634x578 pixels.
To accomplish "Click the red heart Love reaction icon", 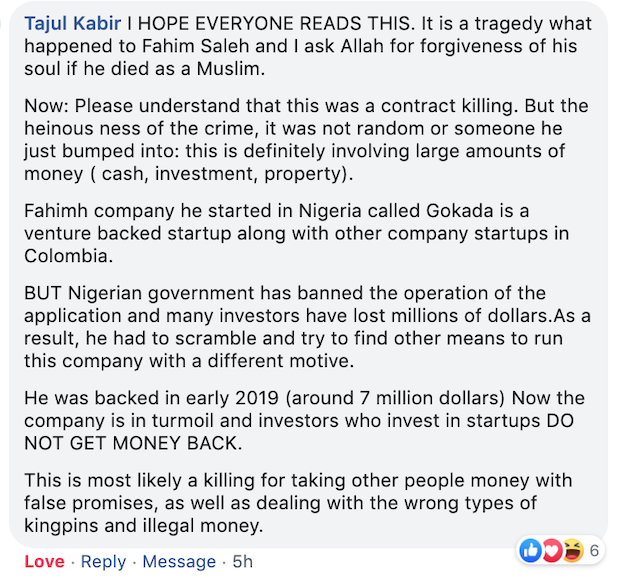I will (552, 551).
